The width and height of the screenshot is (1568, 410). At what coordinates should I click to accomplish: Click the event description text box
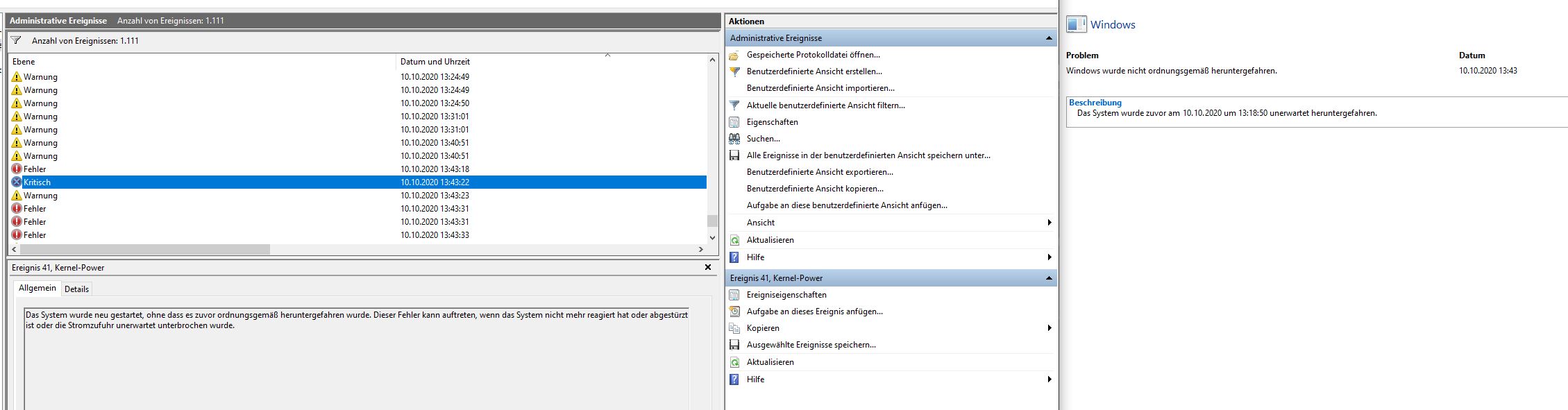356,359
